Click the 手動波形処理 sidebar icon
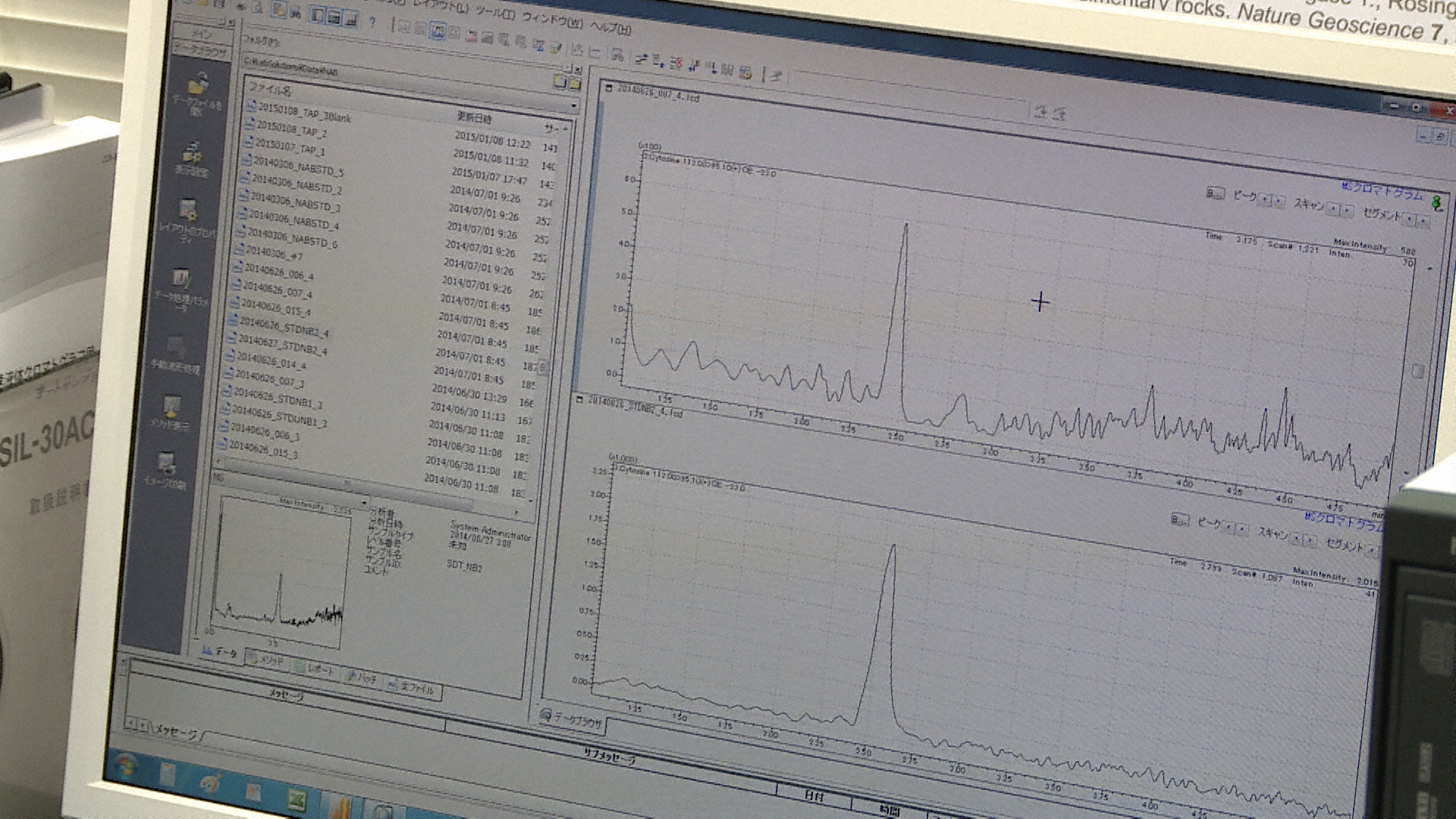Viewport: 1456px width, 819px height. point(175,355)
